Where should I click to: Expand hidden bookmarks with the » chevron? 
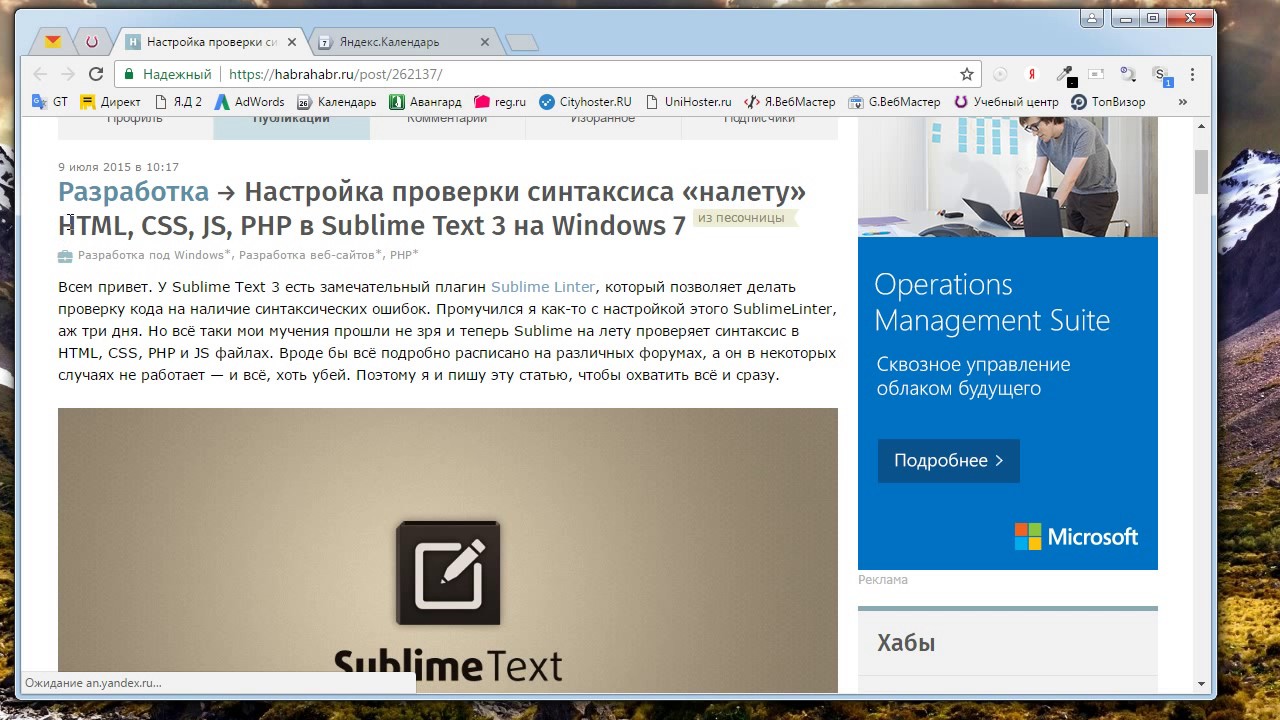[x=1182, y=101]
